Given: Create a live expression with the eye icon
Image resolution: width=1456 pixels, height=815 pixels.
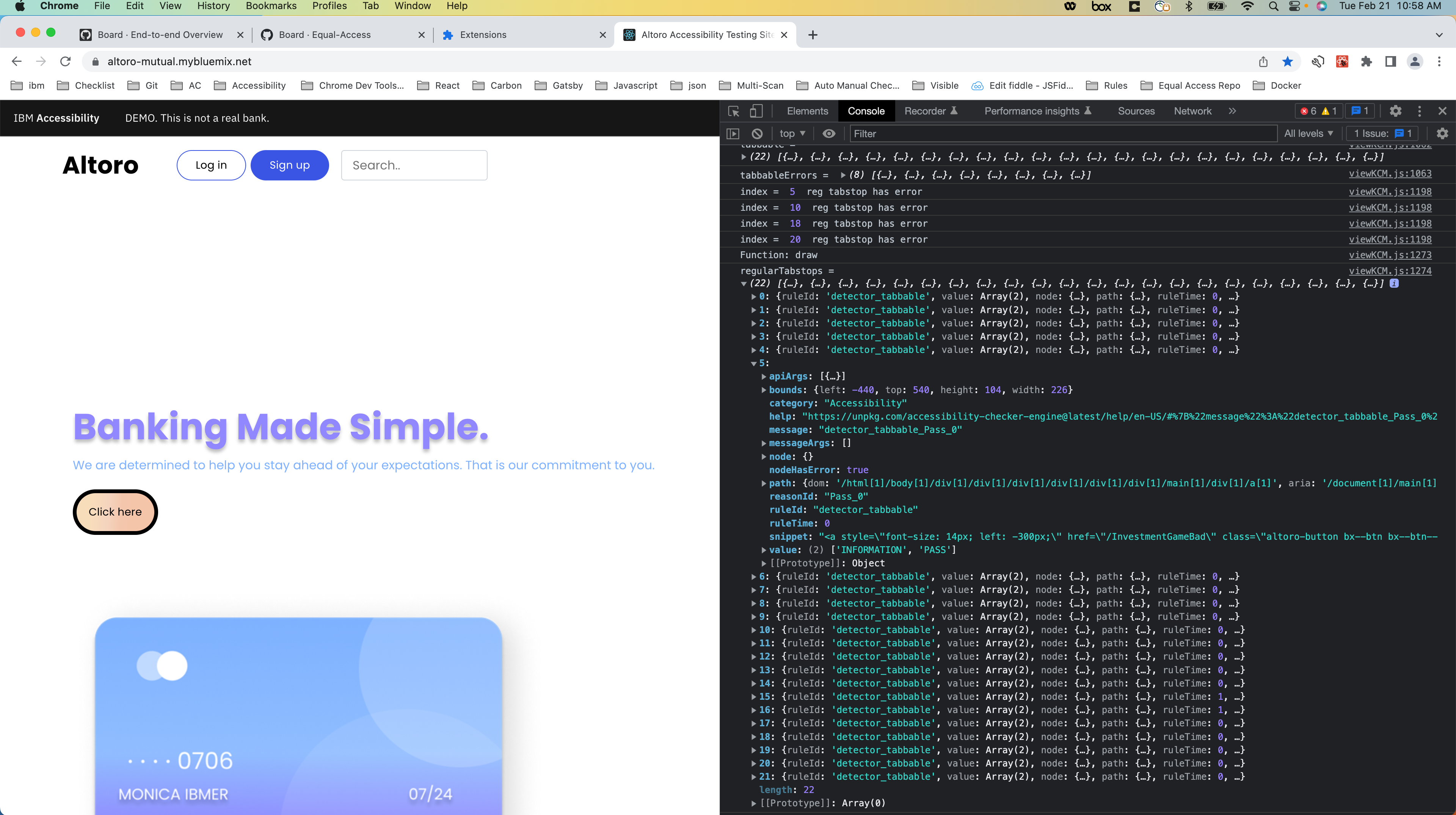Looking at the screenshot, I should (828, 133).
